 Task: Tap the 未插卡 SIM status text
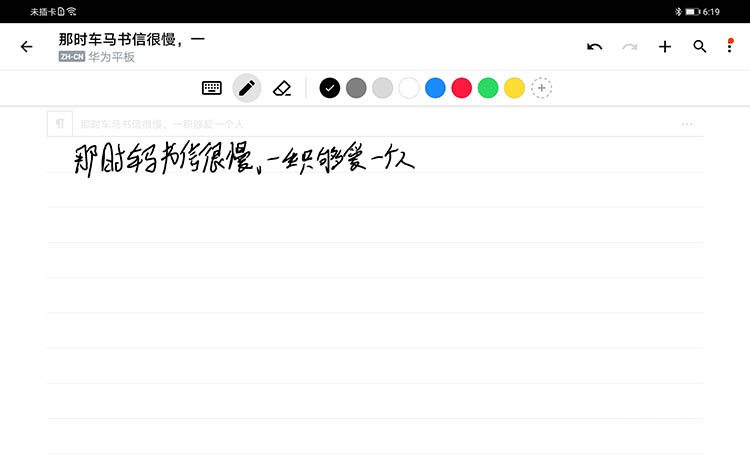pos(43,11)
